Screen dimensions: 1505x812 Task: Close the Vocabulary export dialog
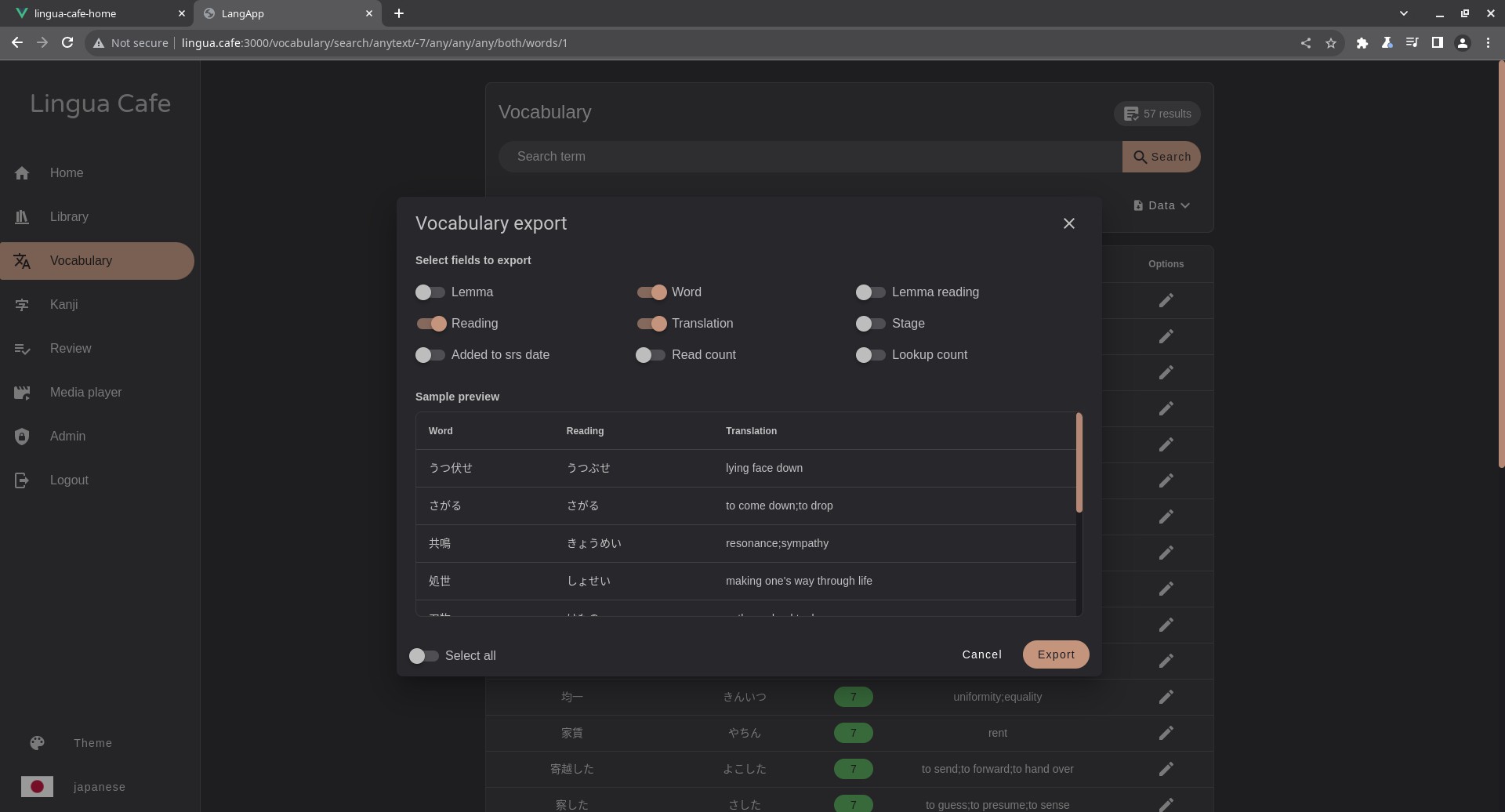pyautogui.click(x=1068, y=223)
